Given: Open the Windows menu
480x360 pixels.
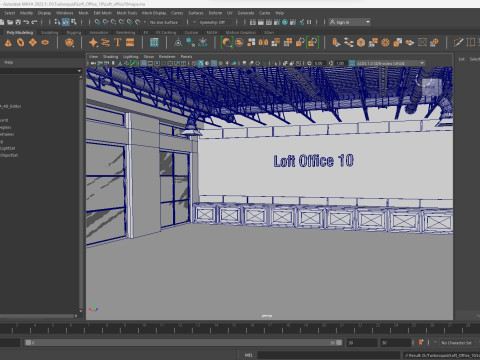Looking at the screenshot, I should click(x=64, y=13).
